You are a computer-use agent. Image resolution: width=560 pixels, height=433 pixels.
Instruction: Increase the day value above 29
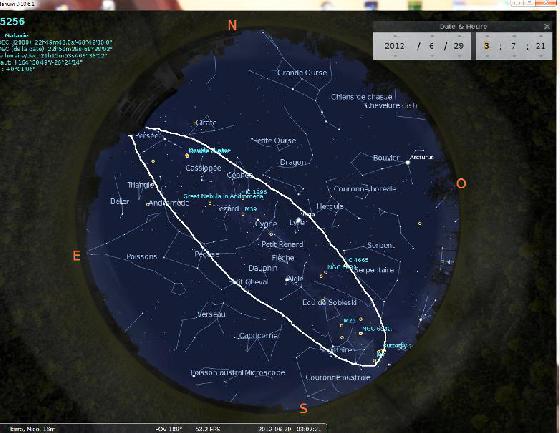459,36
